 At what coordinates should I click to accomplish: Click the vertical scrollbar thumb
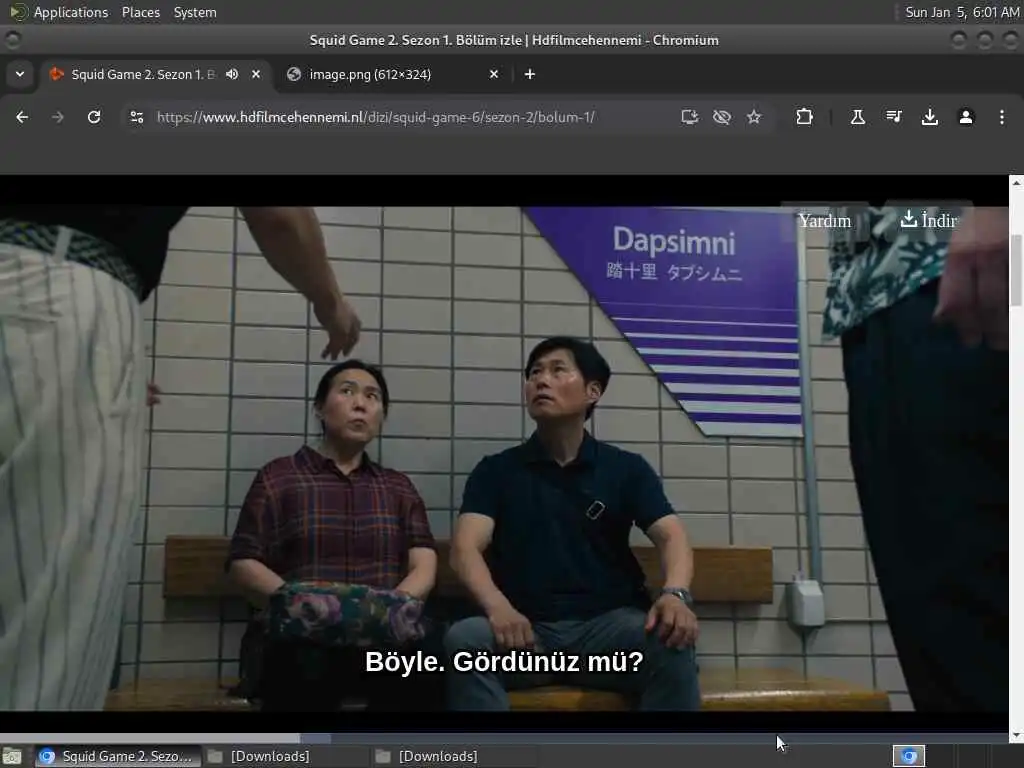click(x=1016, y=270)
